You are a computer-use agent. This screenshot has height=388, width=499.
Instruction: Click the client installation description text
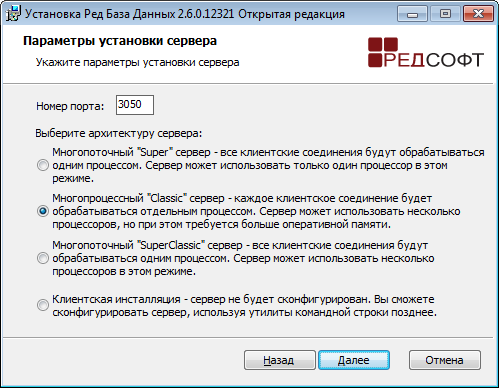click(x=244, y=306)
